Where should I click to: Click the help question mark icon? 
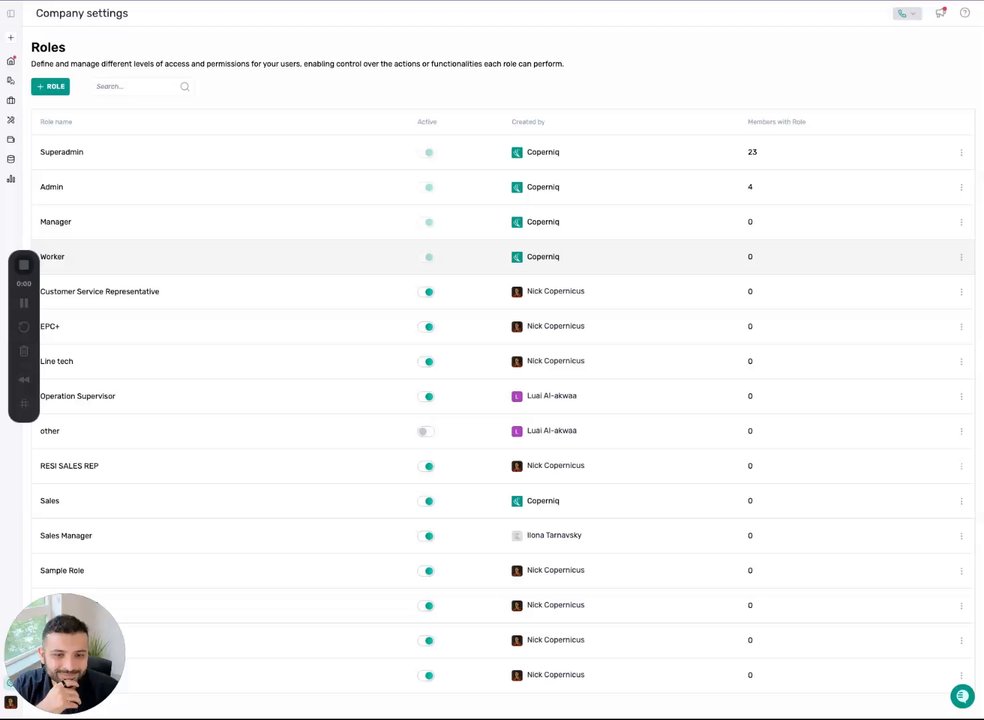(965, 13)
